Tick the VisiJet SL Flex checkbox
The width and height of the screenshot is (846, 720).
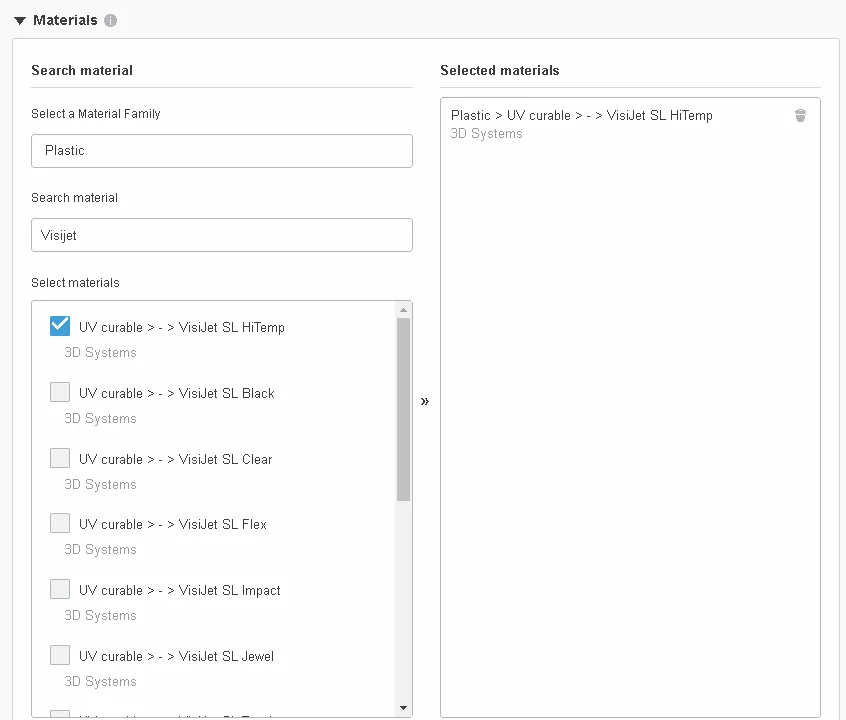tap(60, 523)
